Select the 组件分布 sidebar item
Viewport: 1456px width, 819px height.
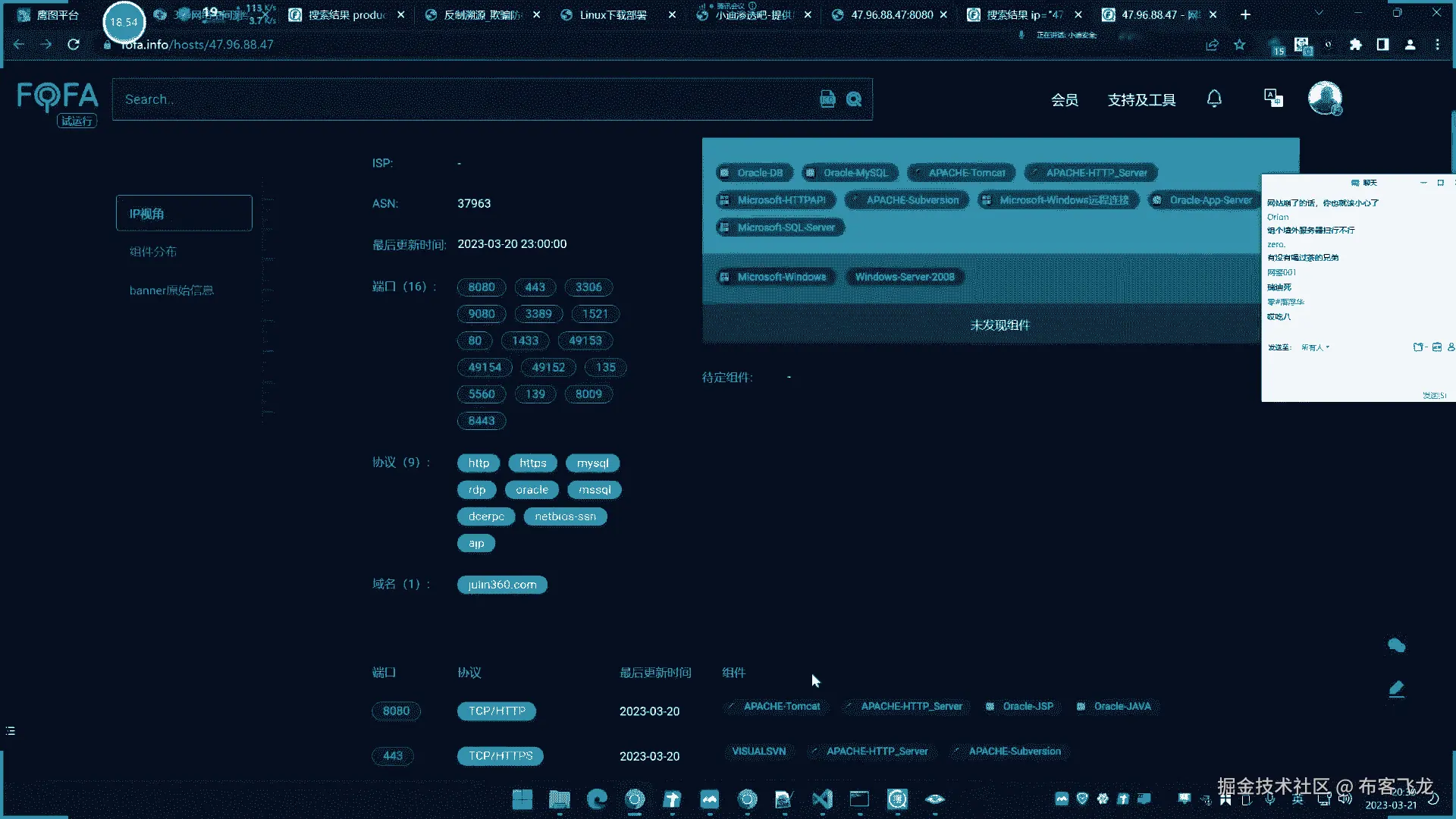coord(152,252)
